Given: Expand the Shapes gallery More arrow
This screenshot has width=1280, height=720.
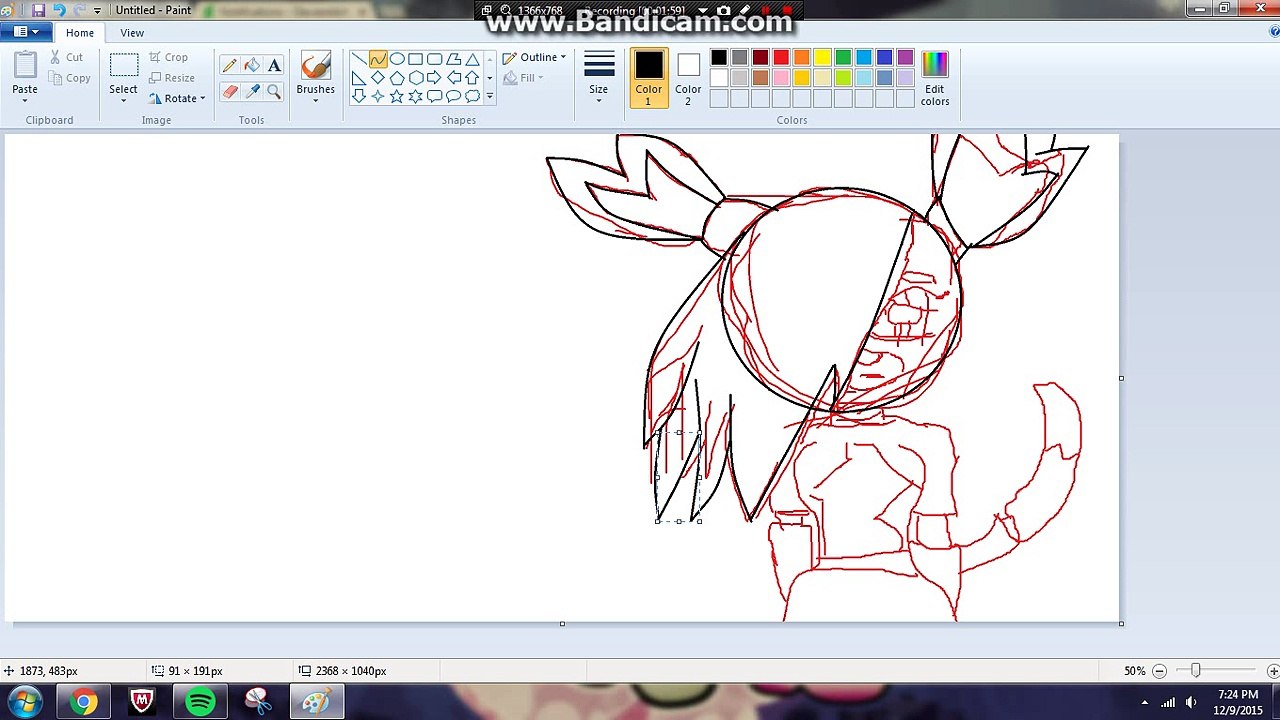Looking at the screenshot, I should coord(489,96).
